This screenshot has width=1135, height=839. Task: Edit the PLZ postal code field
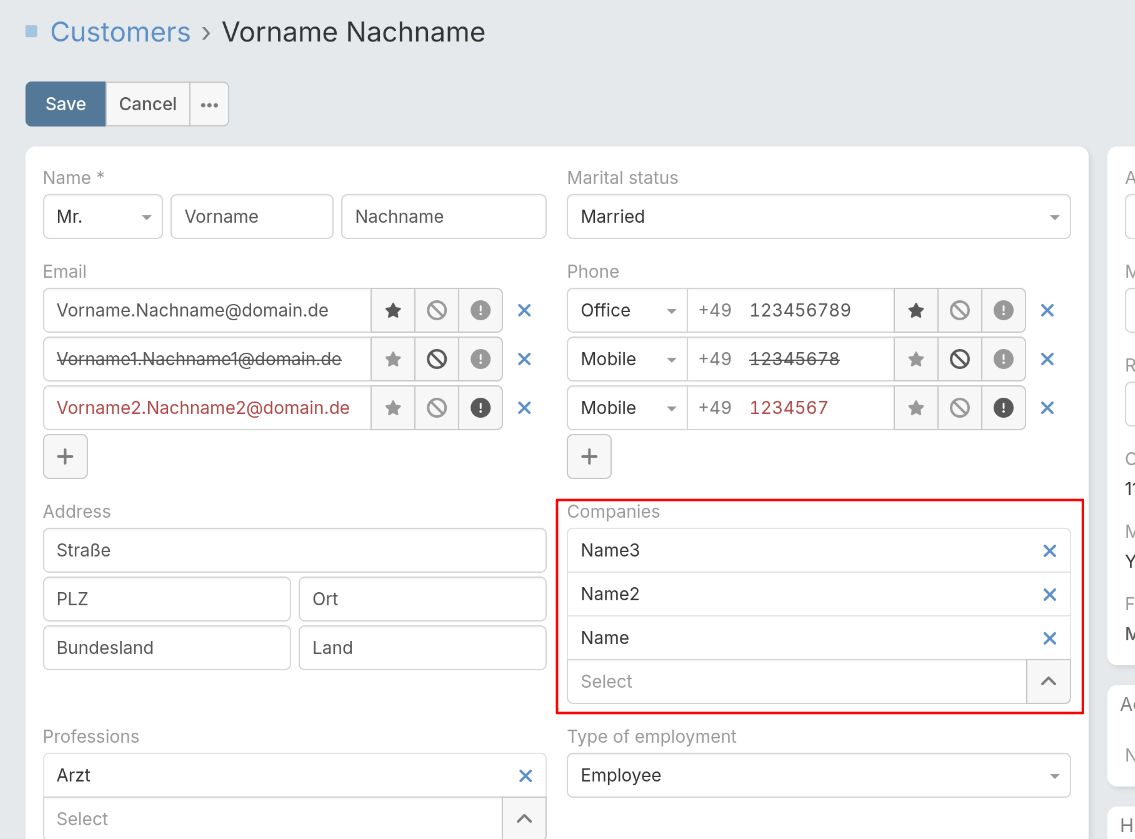[166, 599]
